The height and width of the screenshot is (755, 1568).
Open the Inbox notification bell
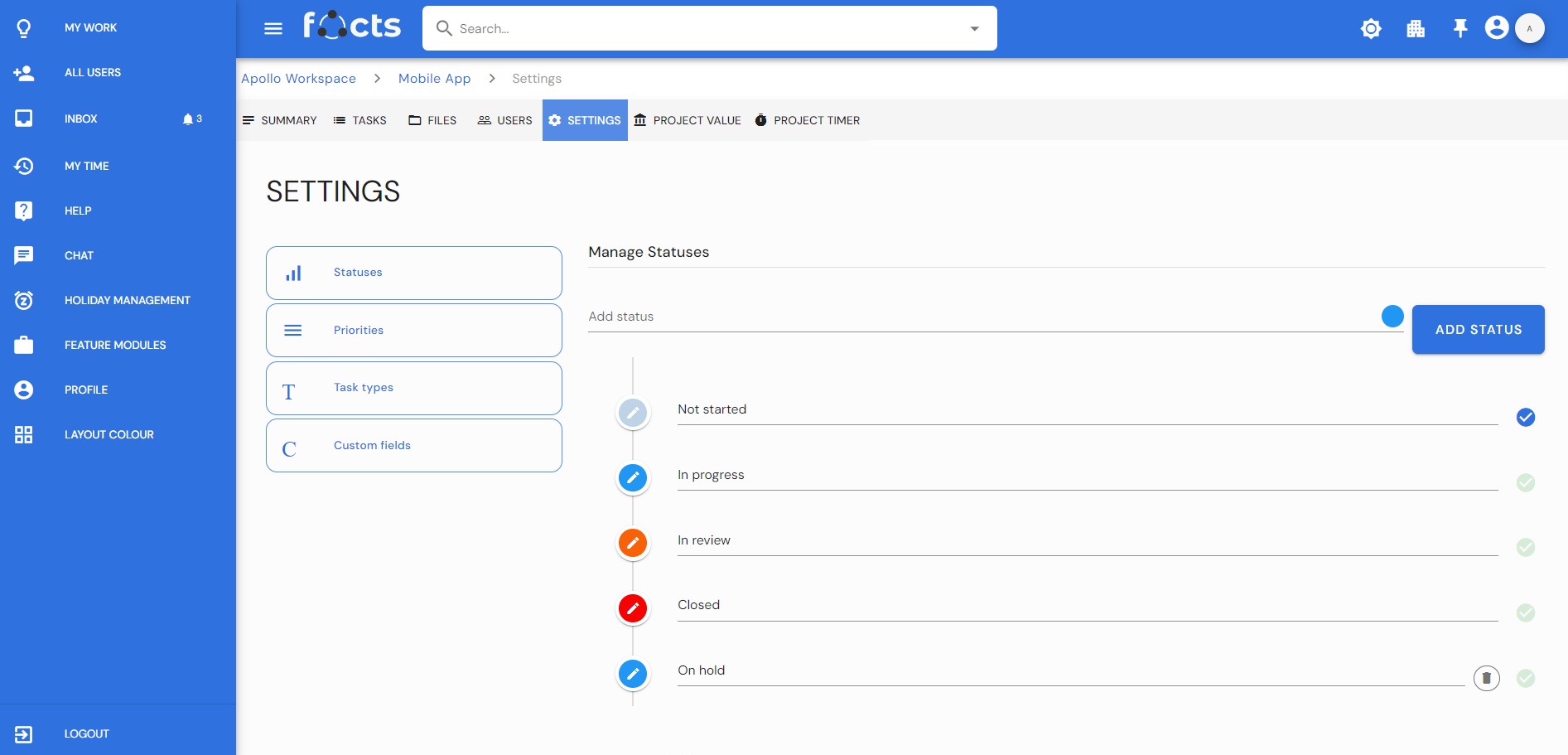click(188, 119)
